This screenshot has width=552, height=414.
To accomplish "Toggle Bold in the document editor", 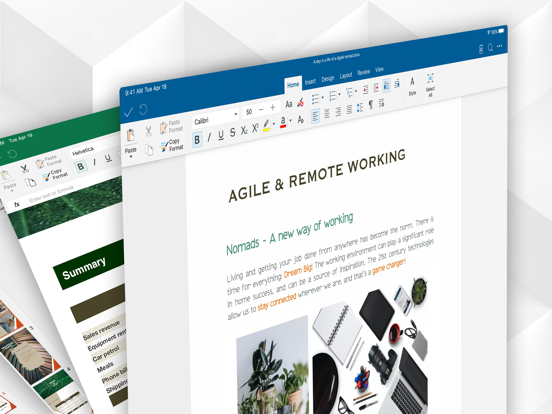I will tap(197, 140).
